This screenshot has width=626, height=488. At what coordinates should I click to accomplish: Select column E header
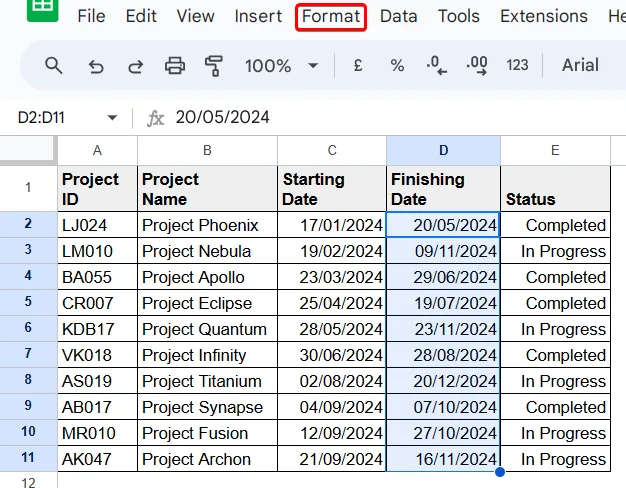[555, 151]
